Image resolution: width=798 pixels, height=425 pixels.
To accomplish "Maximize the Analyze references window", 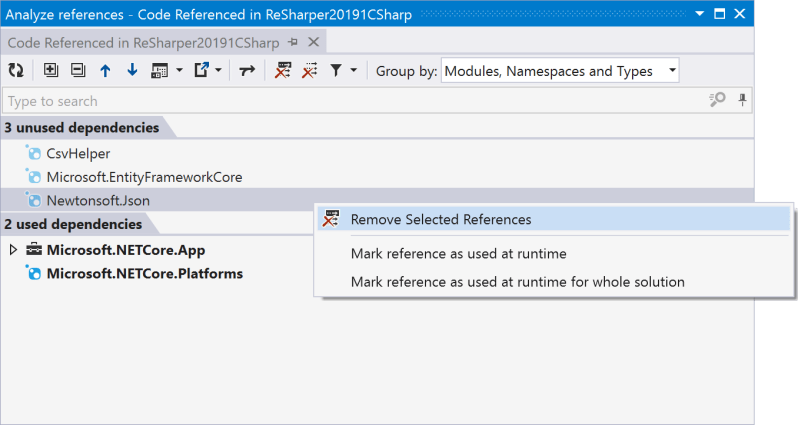I will coord(720,14).
